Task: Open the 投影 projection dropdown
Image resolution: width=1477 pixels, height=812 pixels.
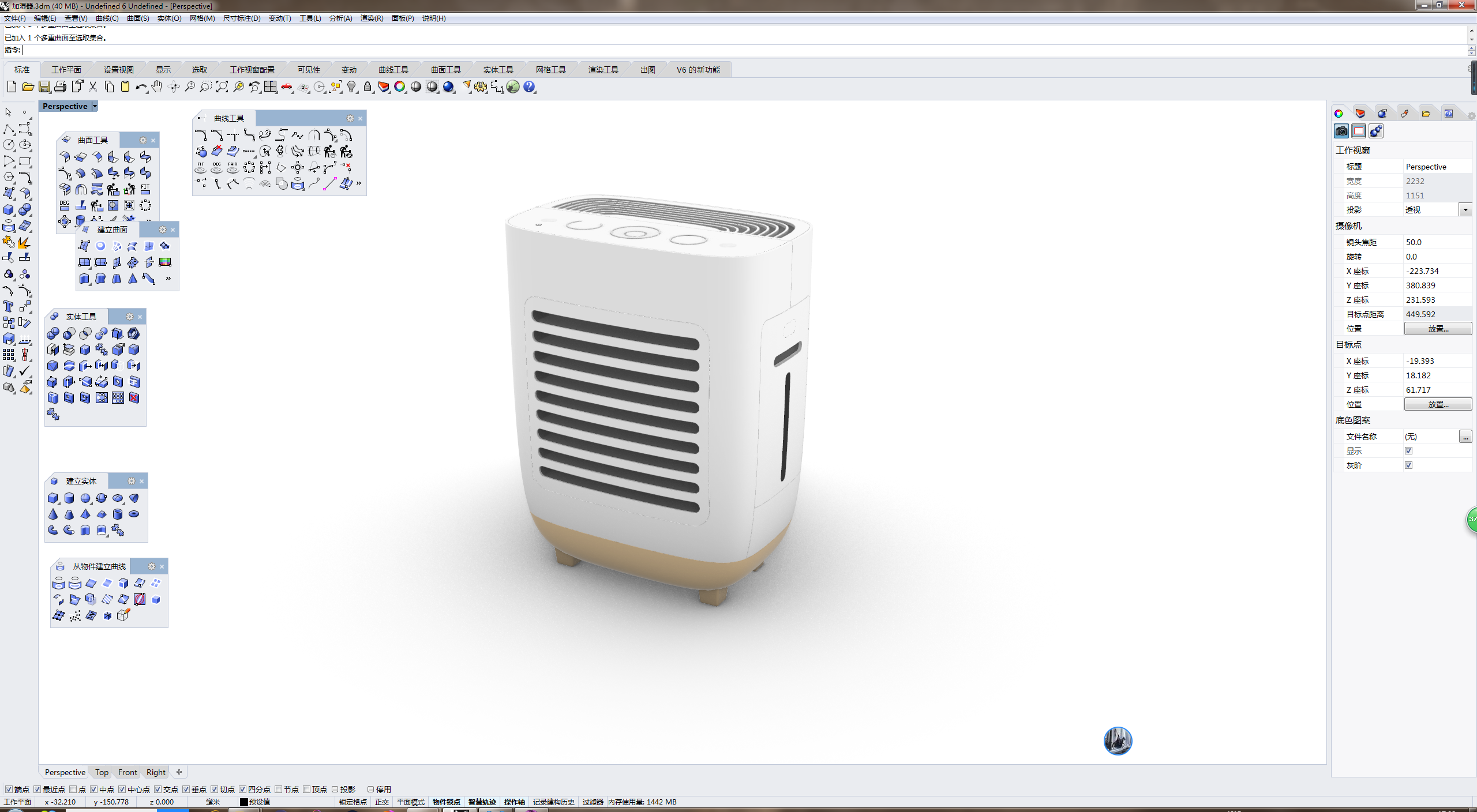Action: pyautogui.click(x=1465, y=210)
